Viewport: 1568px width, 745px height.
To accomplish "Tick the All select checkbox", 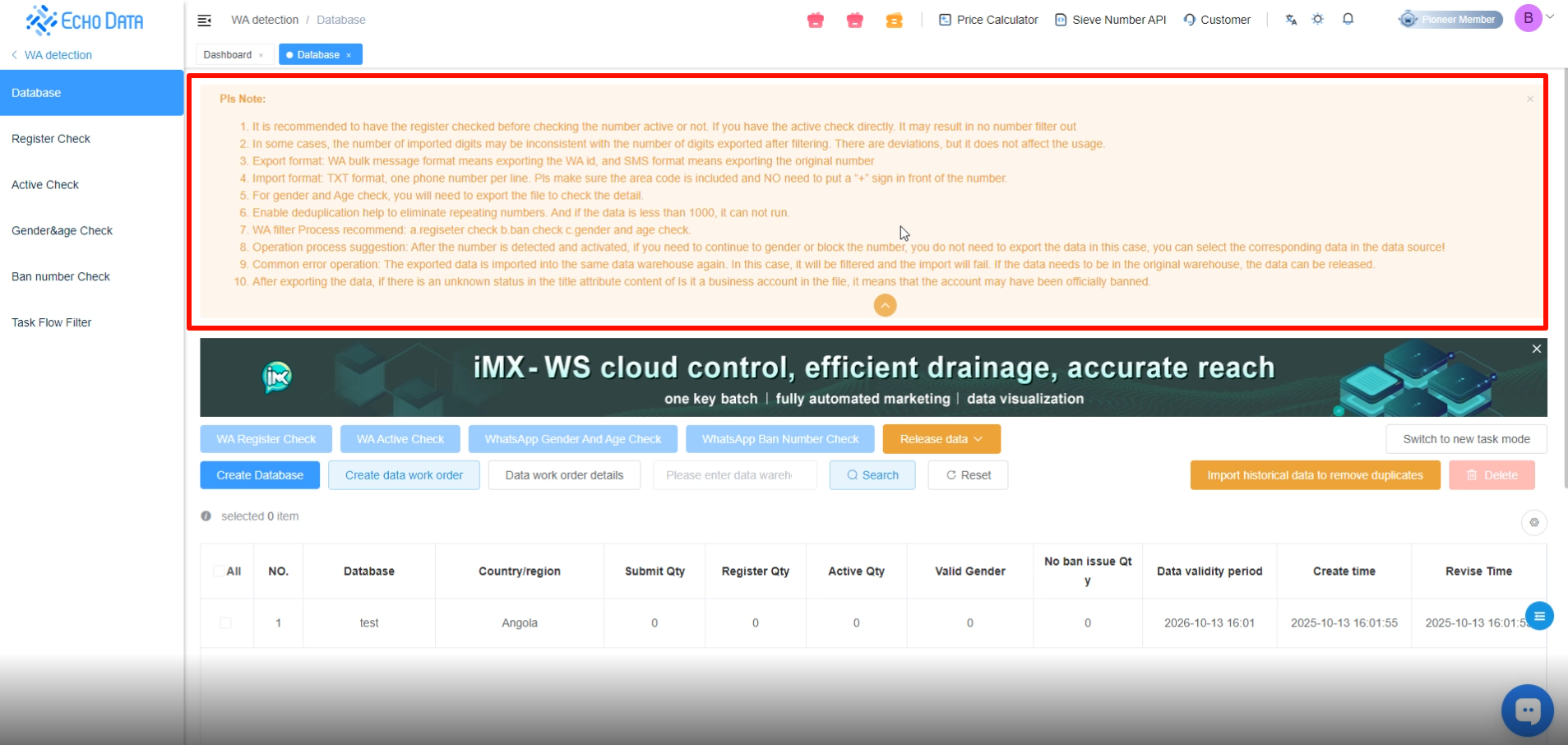I will point(219,571).
